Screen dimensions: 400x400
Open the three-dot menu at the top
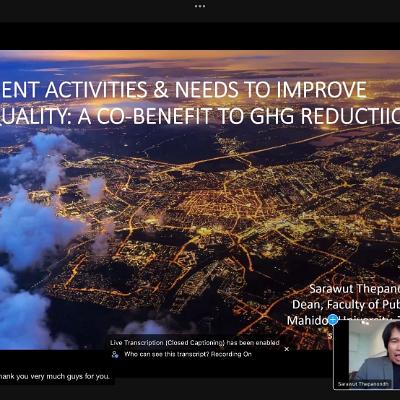[200, 6]
